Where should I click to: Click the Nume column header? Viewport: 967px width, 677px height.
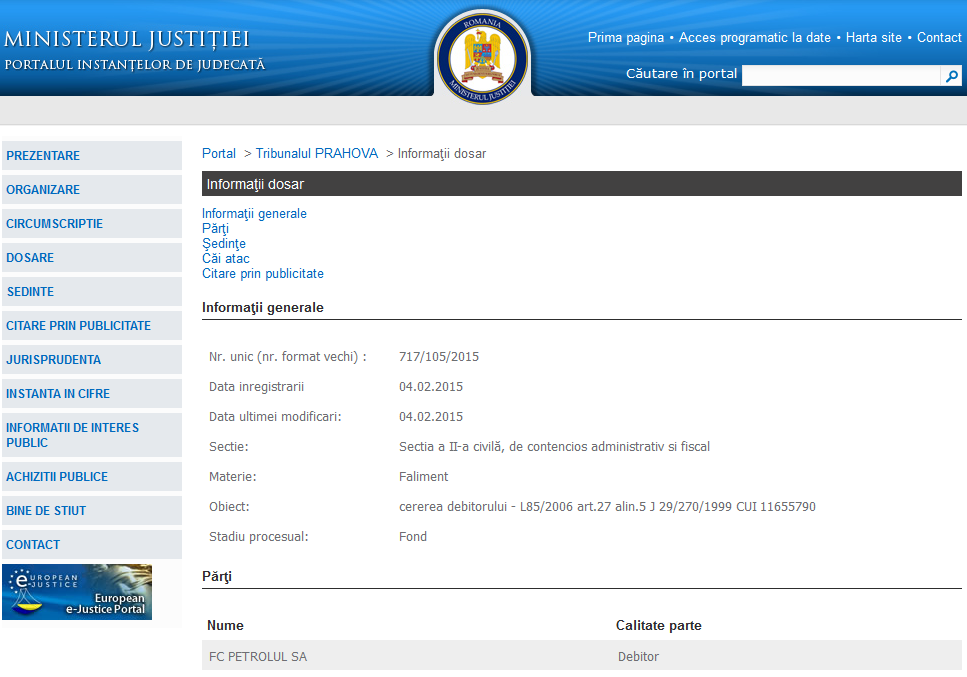(225, 625)
